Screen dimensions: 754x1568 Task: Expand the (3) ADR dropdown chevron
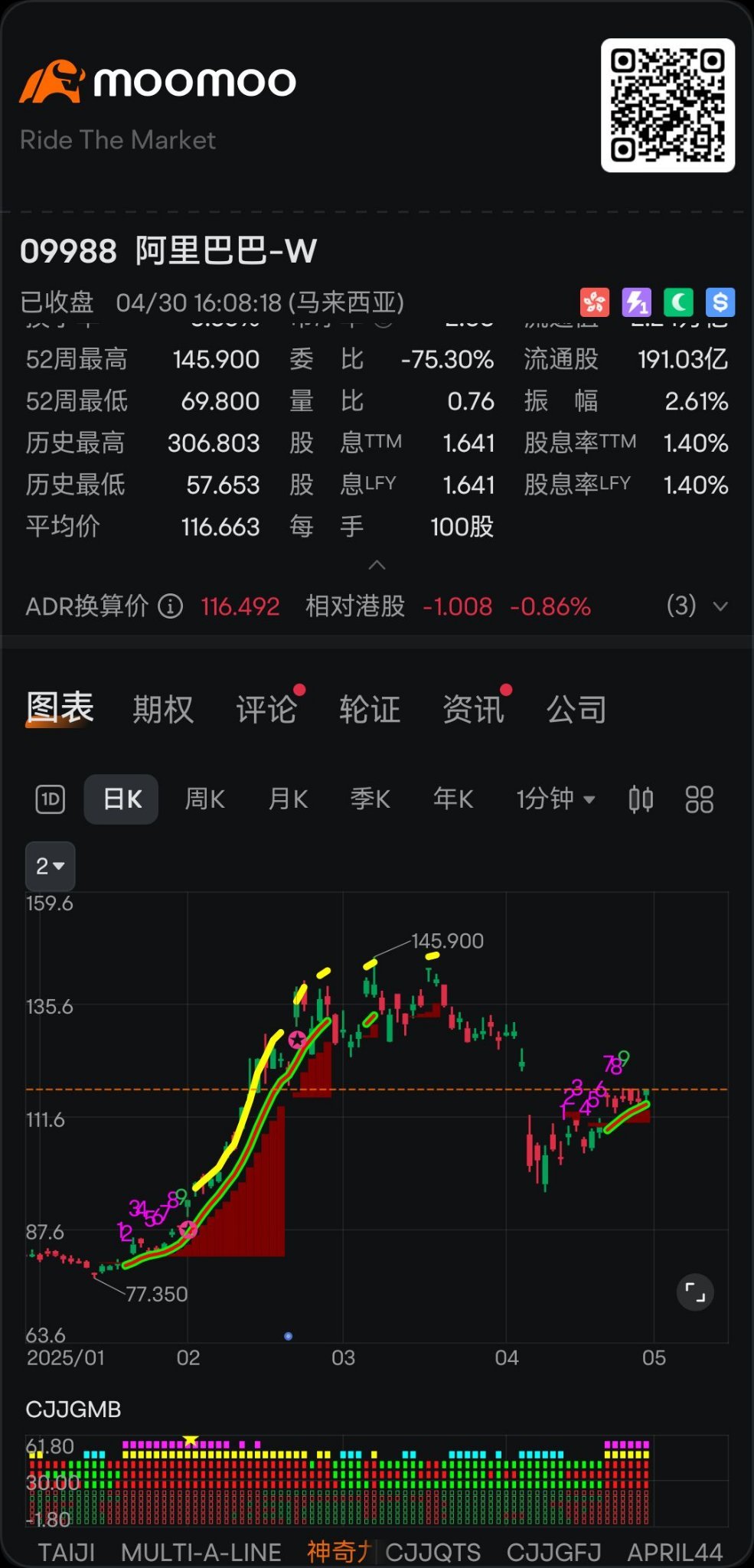[x=720, y=606]
